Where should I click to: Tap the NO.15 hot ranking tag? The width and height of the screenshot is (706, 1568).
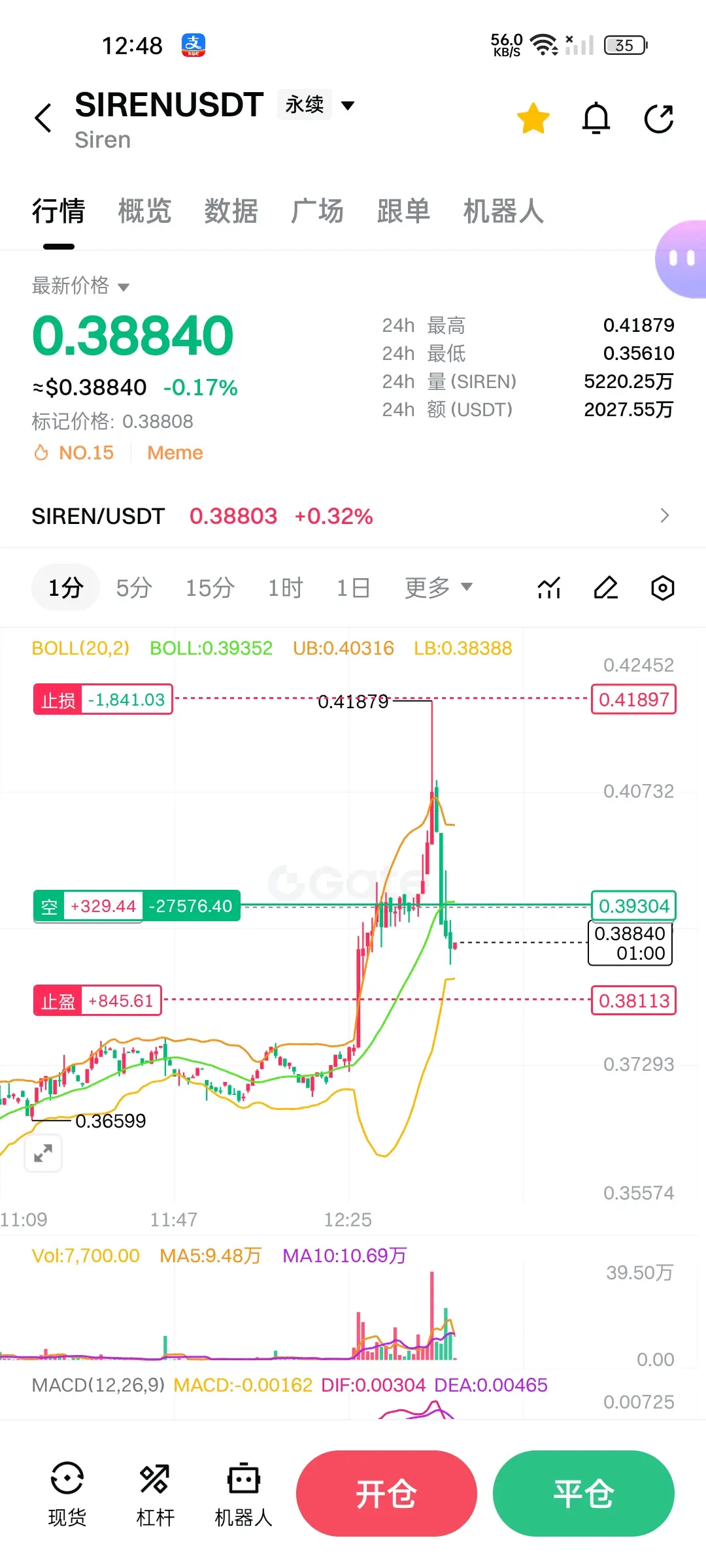point(73,453)
